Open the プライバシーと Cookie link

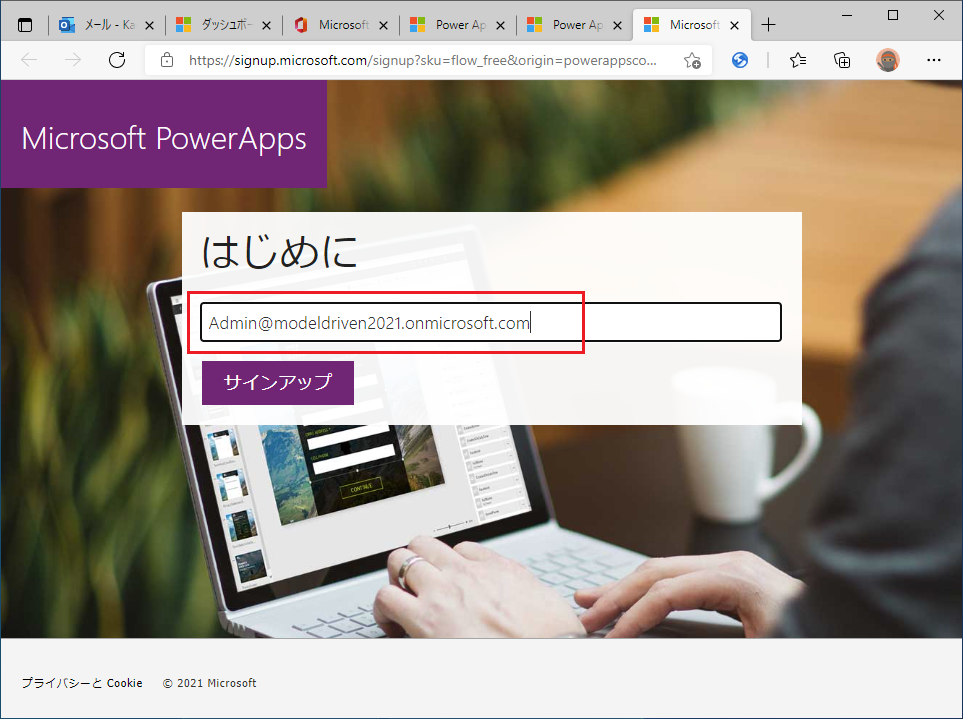[82, 683]
